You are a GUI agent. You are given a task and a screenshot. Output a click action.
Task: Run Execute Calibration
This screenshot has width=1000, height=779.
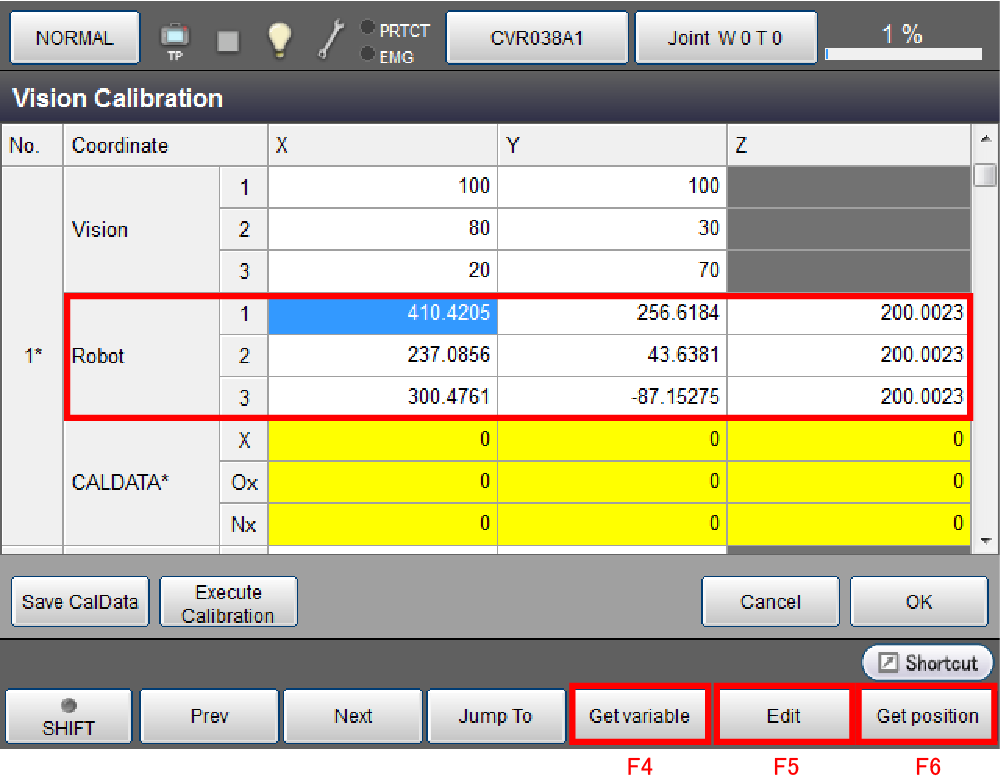228,603
